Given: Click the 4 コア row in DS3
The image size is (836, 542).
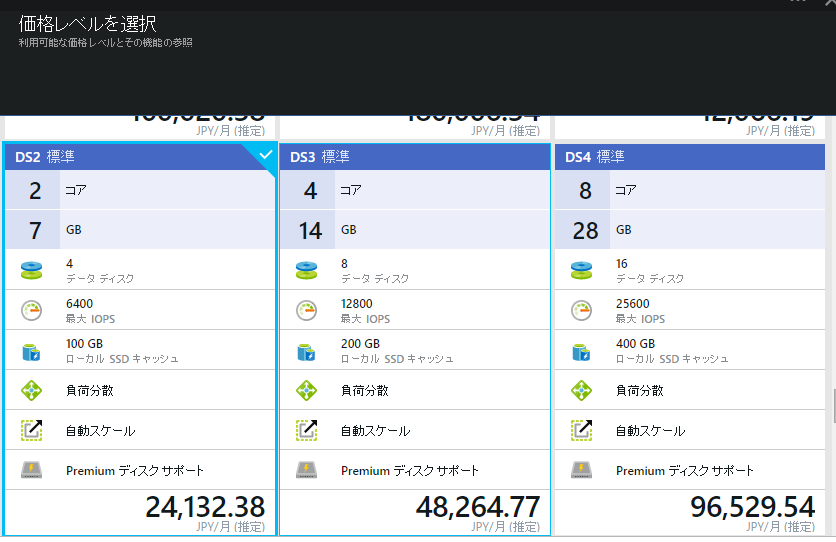Looking at the screenshot, I should (x=415, y=190).
